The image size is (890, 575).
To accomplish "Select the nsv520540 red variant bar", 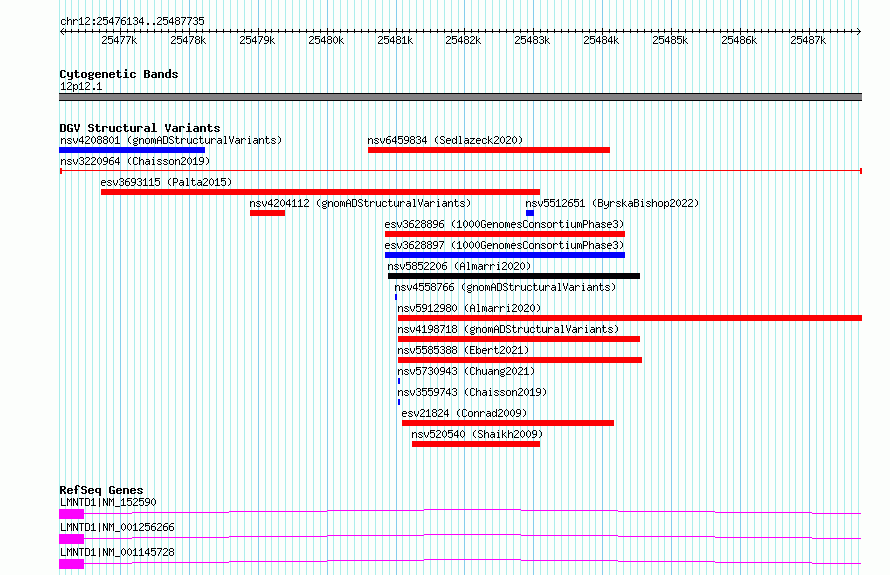I will click(476, 444).
